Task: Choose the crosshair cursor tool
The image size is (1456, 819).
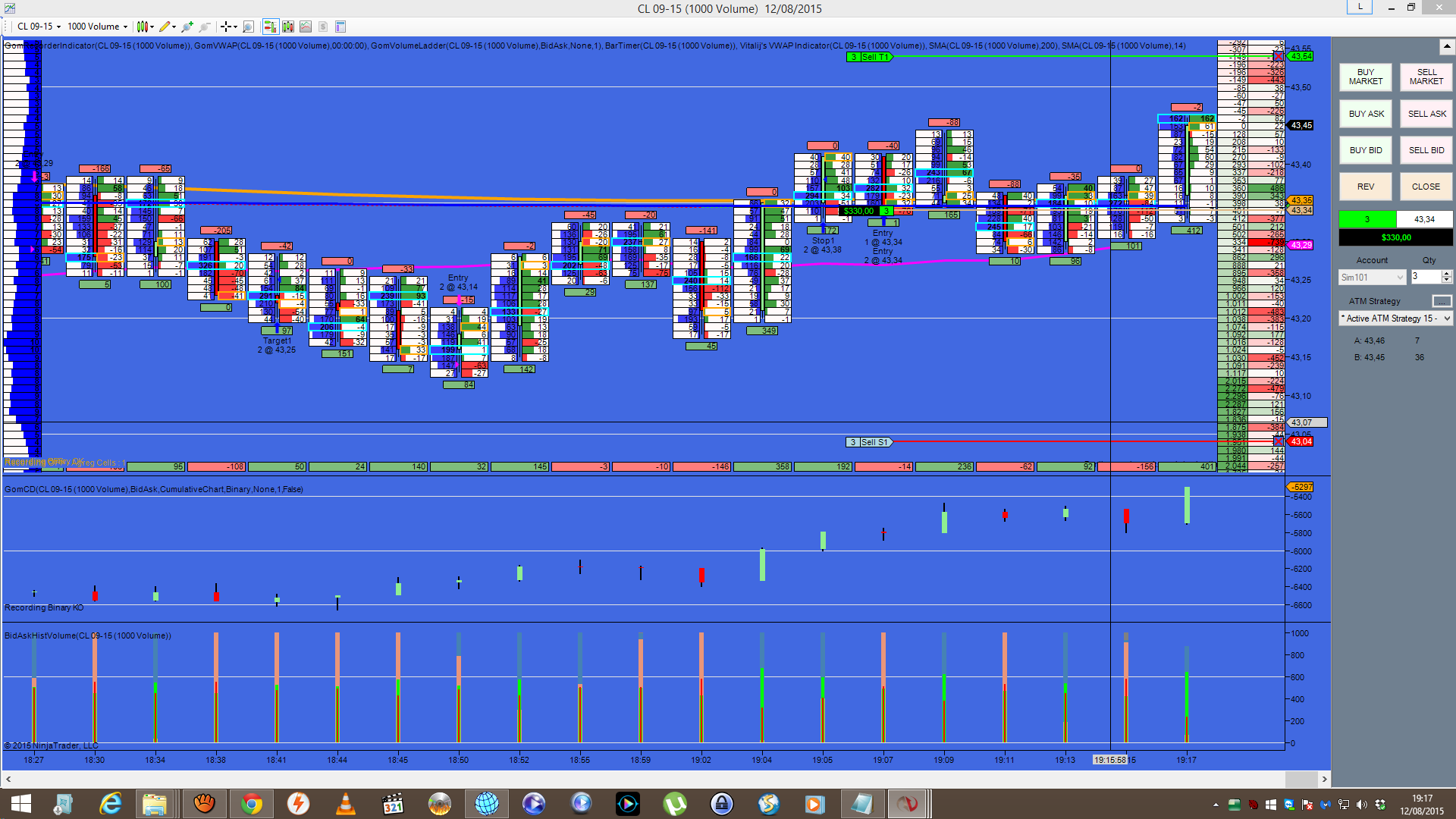Action: (225, 27)
